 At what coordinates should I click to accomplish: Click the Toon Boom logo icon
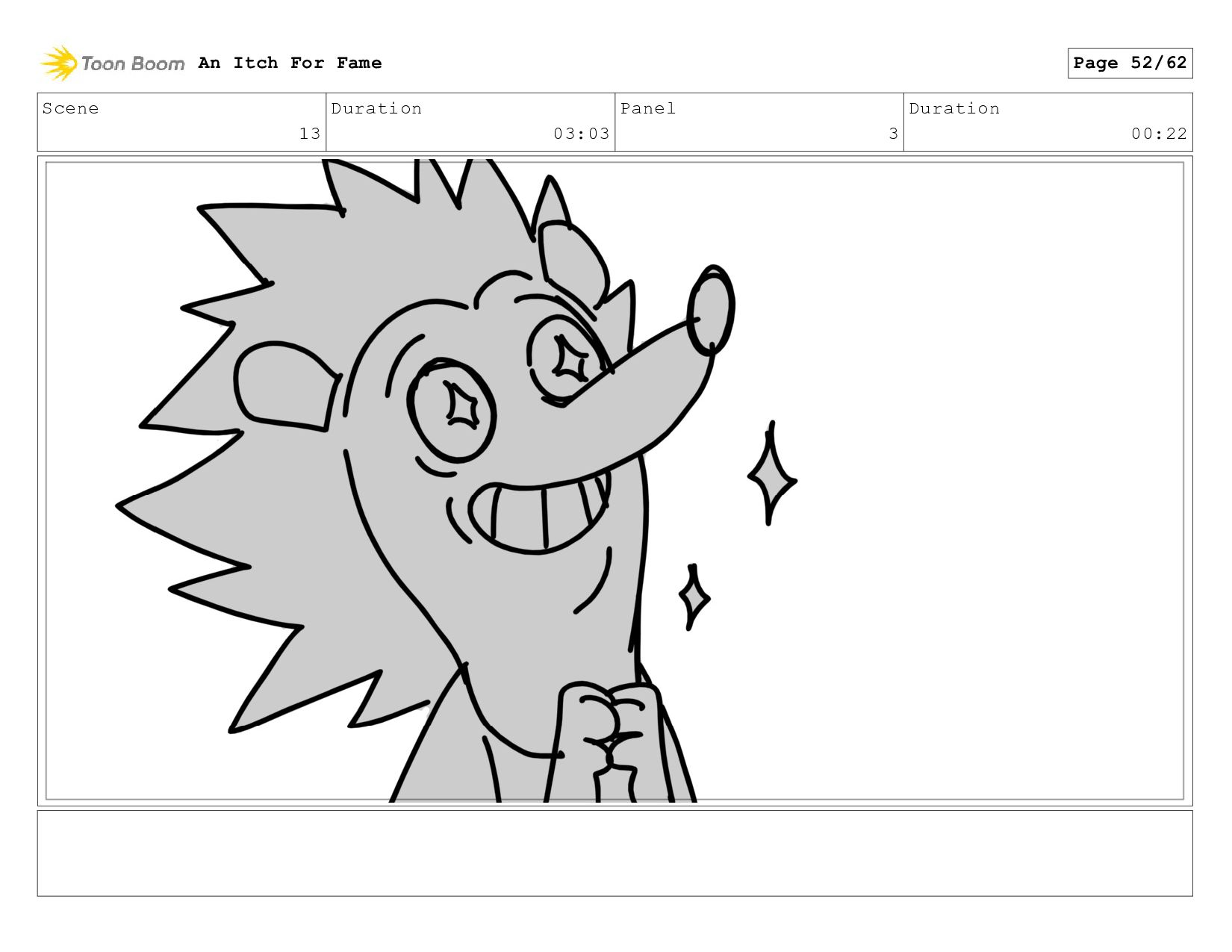tap(59, 63)
